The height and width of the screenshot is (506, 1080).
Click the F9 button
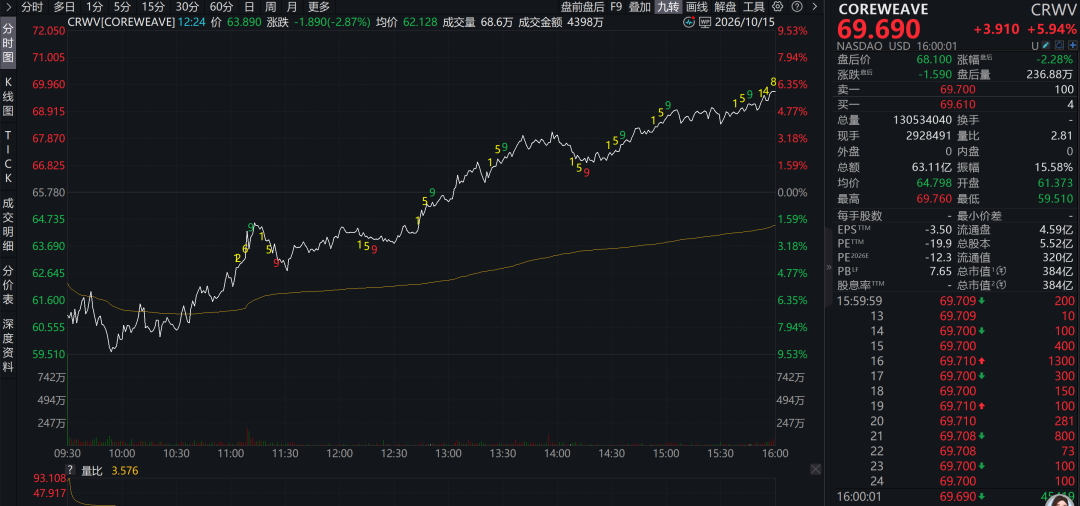pos(616,7)
